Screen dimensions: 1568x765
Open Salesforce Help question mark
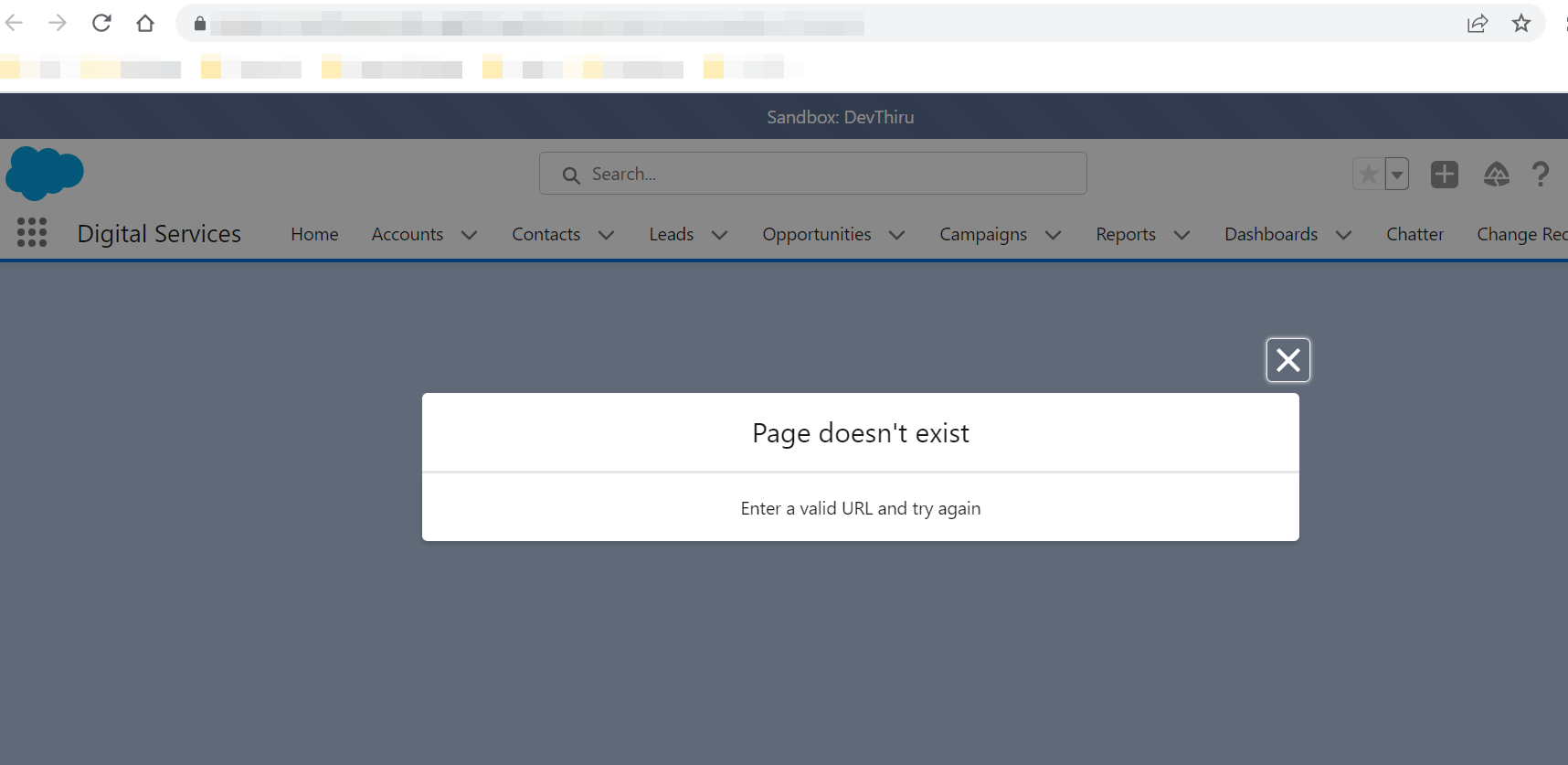coord(1541,174)
